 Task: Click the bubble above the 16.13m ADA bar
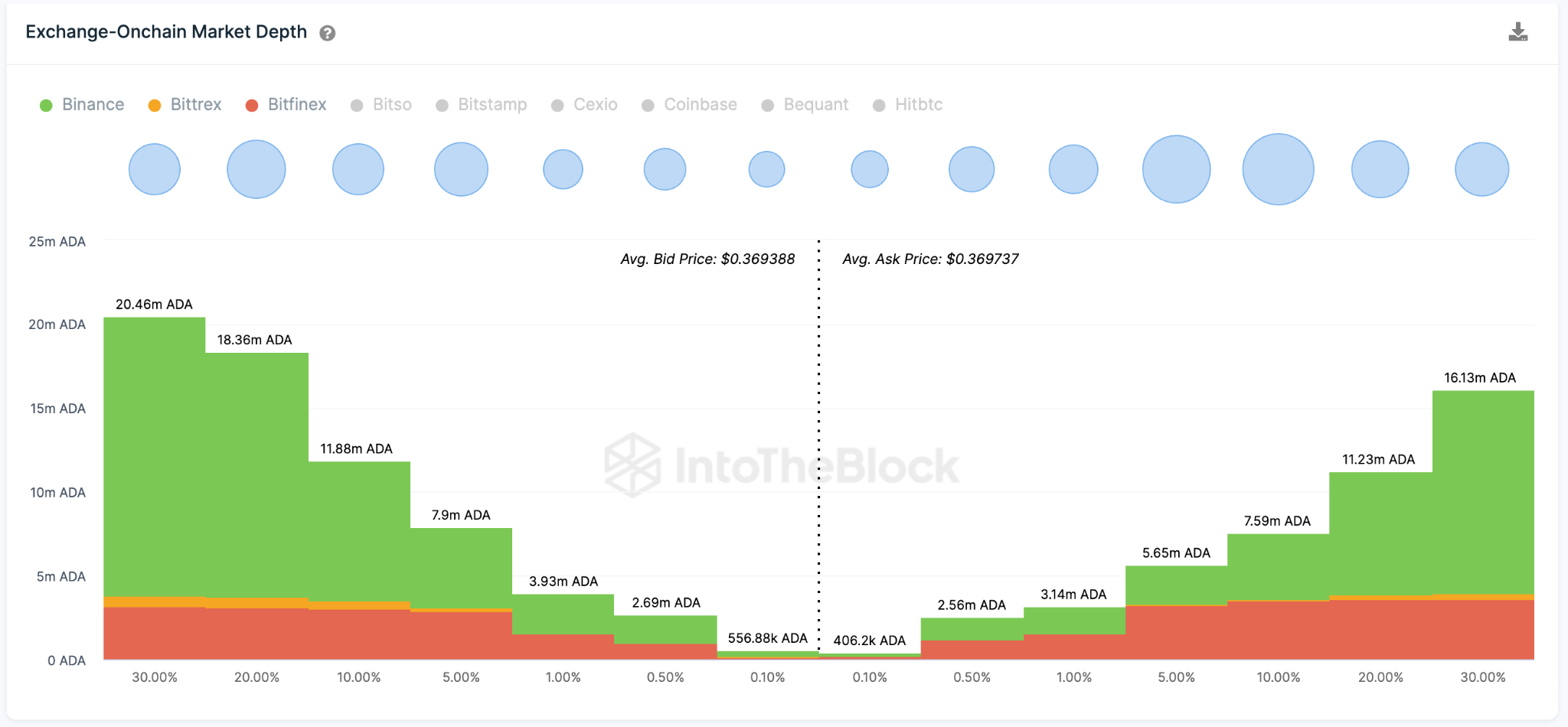tap(1481, 169)
